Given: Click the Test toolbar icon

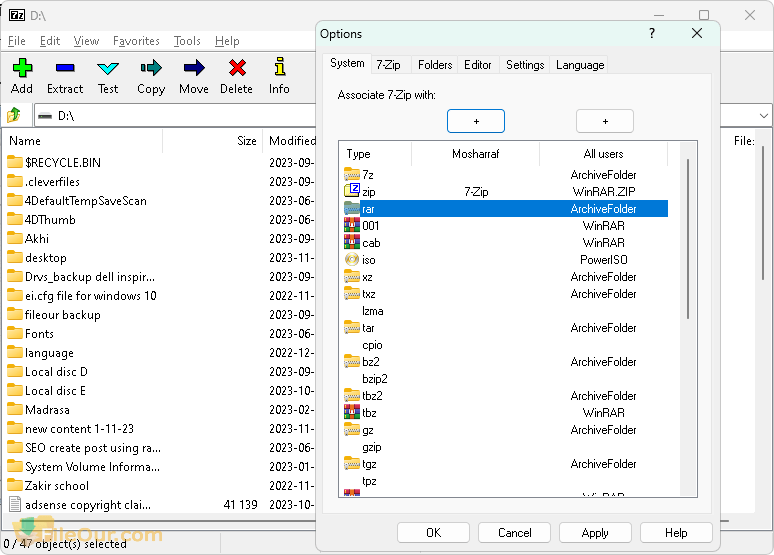Looking at the screenshot, I should point(108,68).
